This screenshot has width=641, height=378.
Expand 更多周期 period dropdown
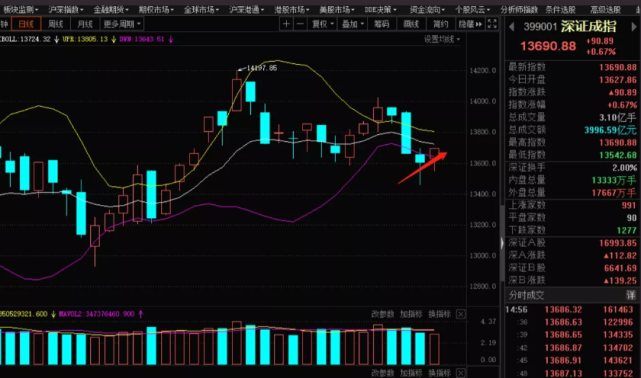coord(122,24)
